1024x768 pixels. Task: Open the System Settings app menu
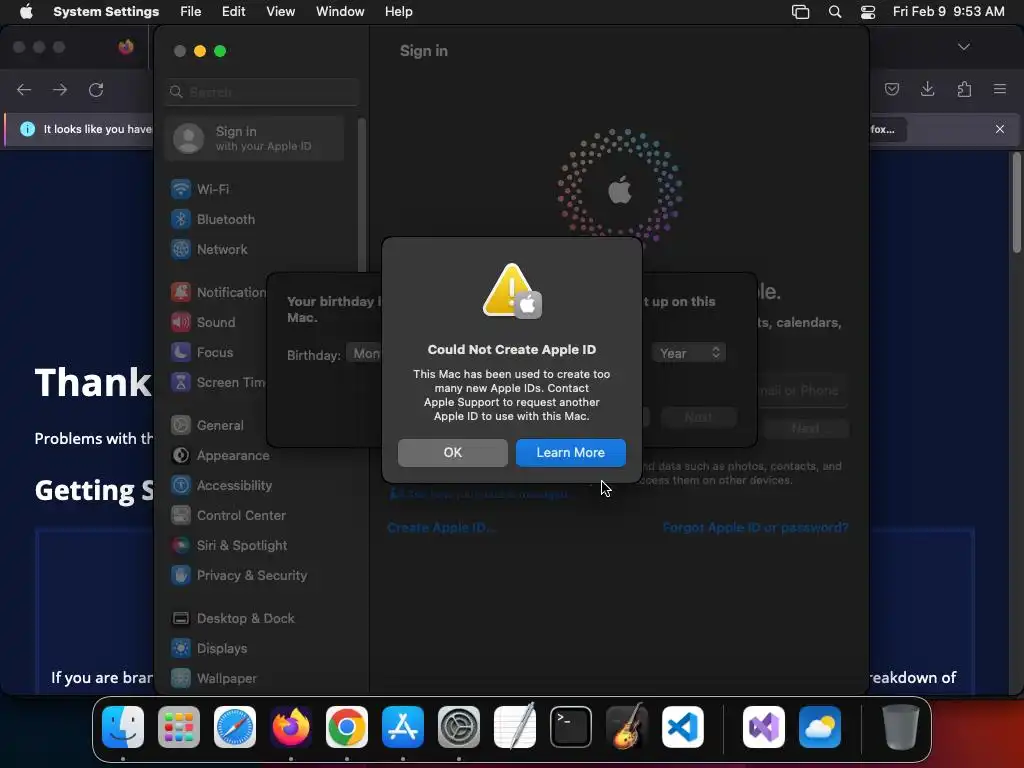click(x=106, y=12)
